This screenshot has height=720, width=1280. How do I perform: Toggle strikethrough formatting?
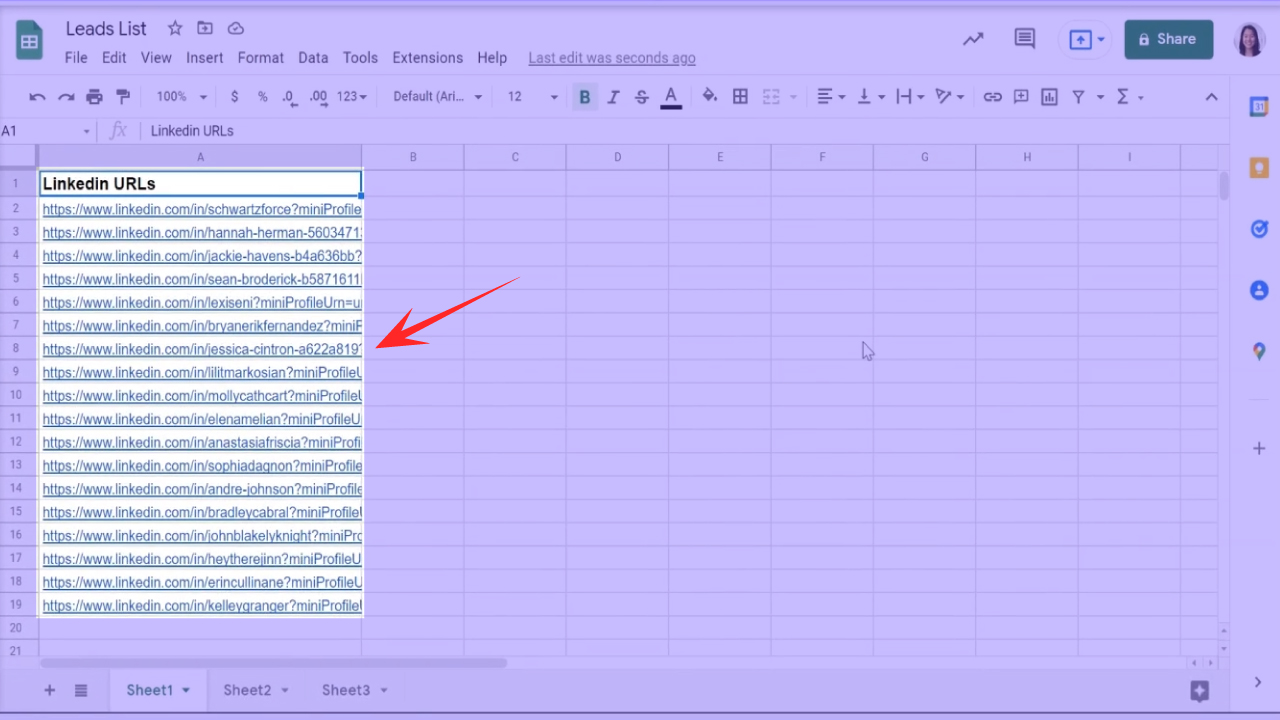(x=642, y=97)
